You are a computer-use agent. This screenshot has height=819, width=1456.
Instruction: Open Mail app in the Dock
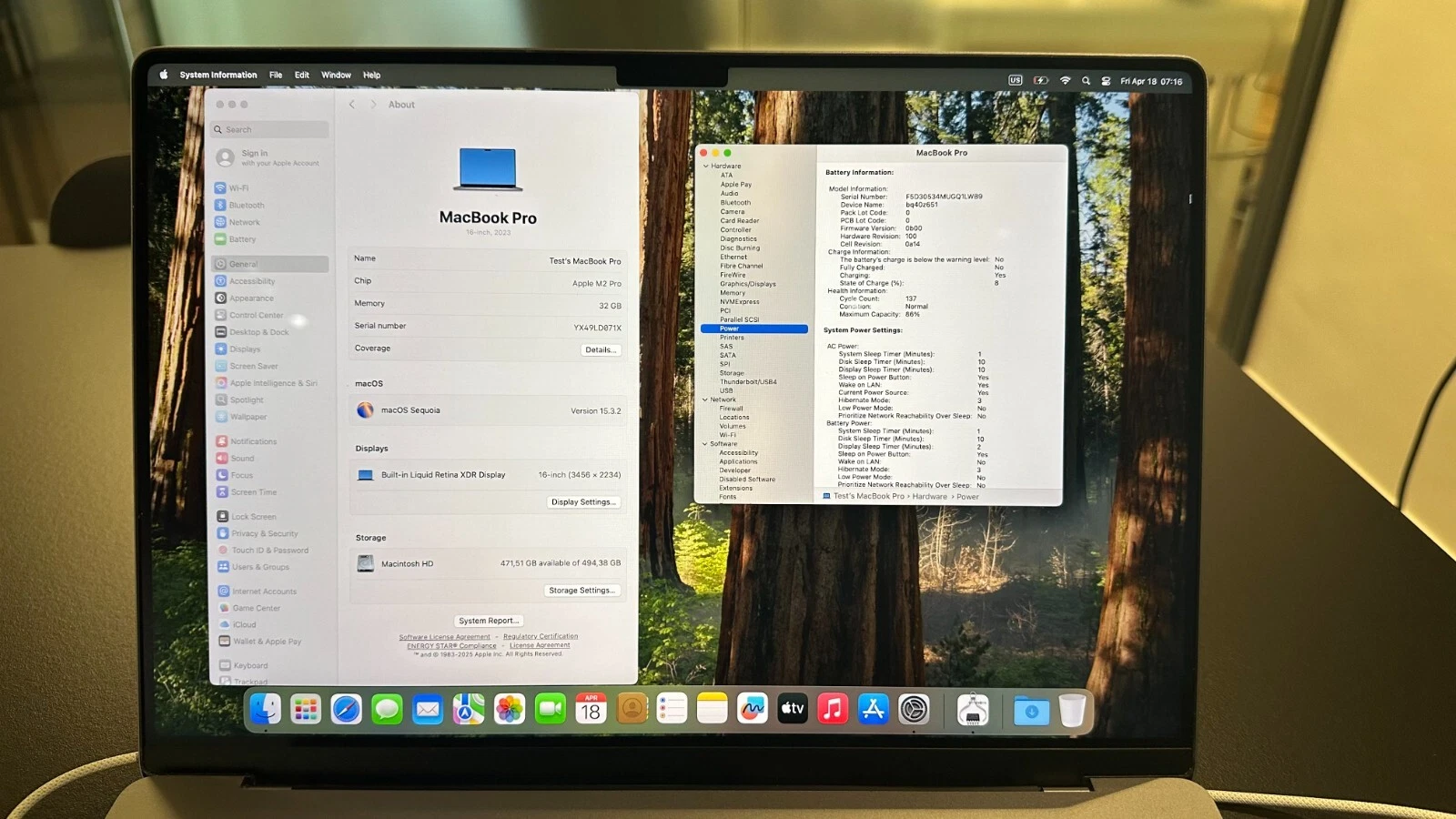click(428, 709)
